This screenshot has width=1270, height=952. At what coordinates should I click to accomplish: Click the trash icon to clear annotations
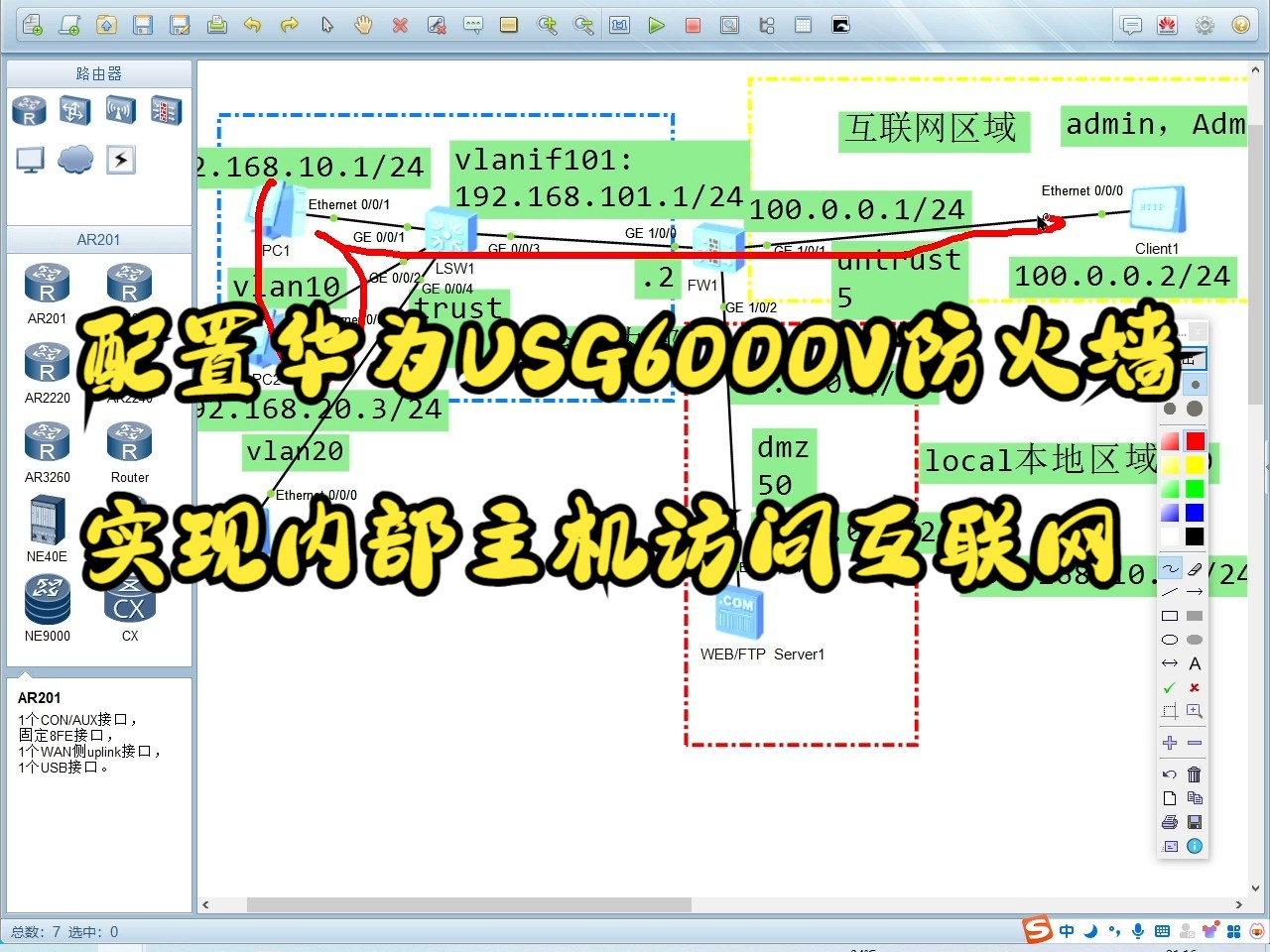coord(1195,774)
